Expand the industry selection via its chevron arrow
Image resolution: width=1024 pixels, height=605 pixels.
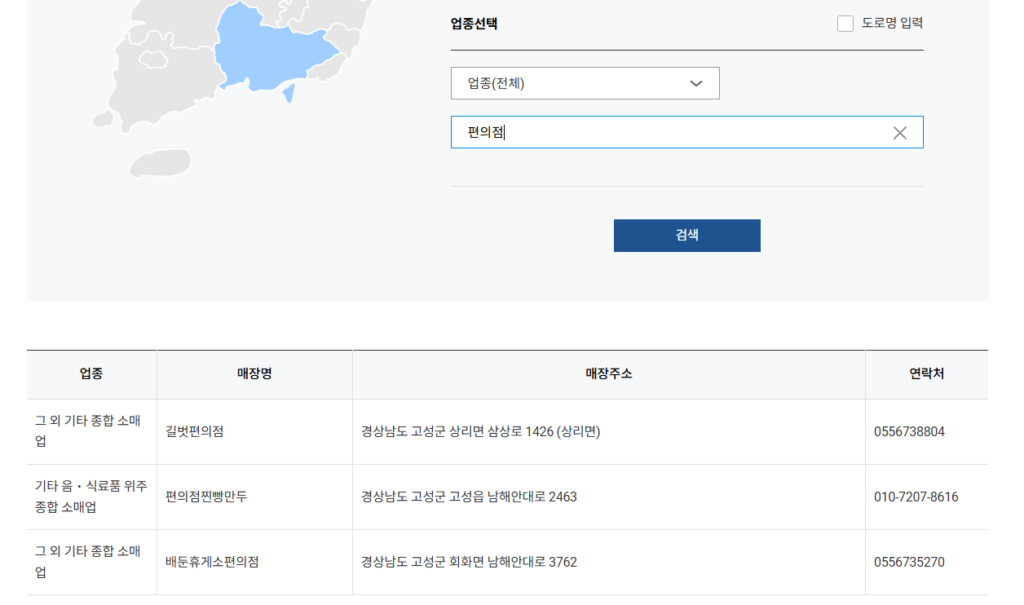696,83
